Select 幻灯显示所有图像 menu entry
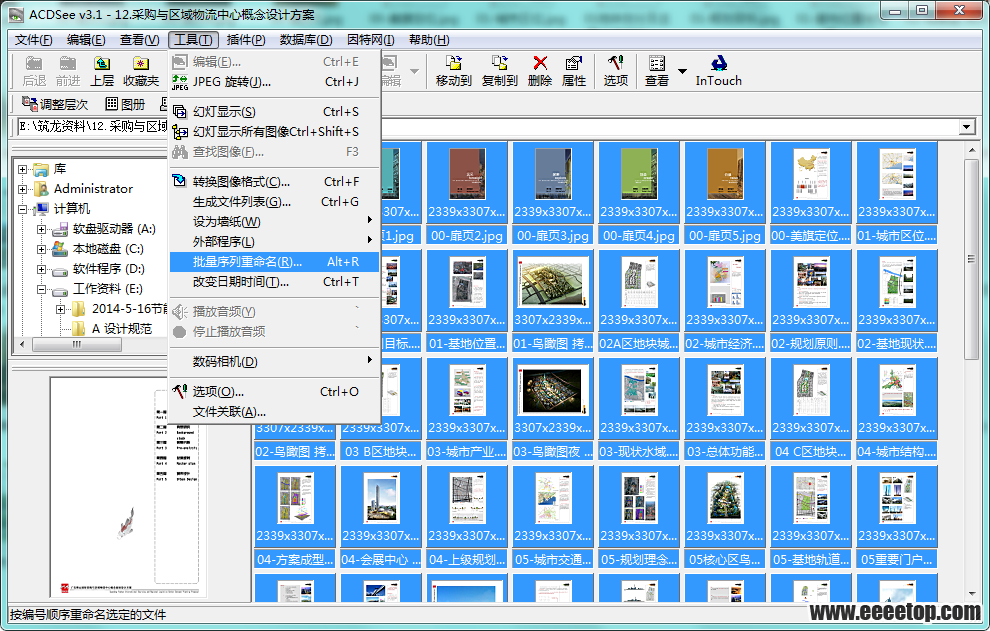Viewport: 990px width, 631px height. pos(274,131)
